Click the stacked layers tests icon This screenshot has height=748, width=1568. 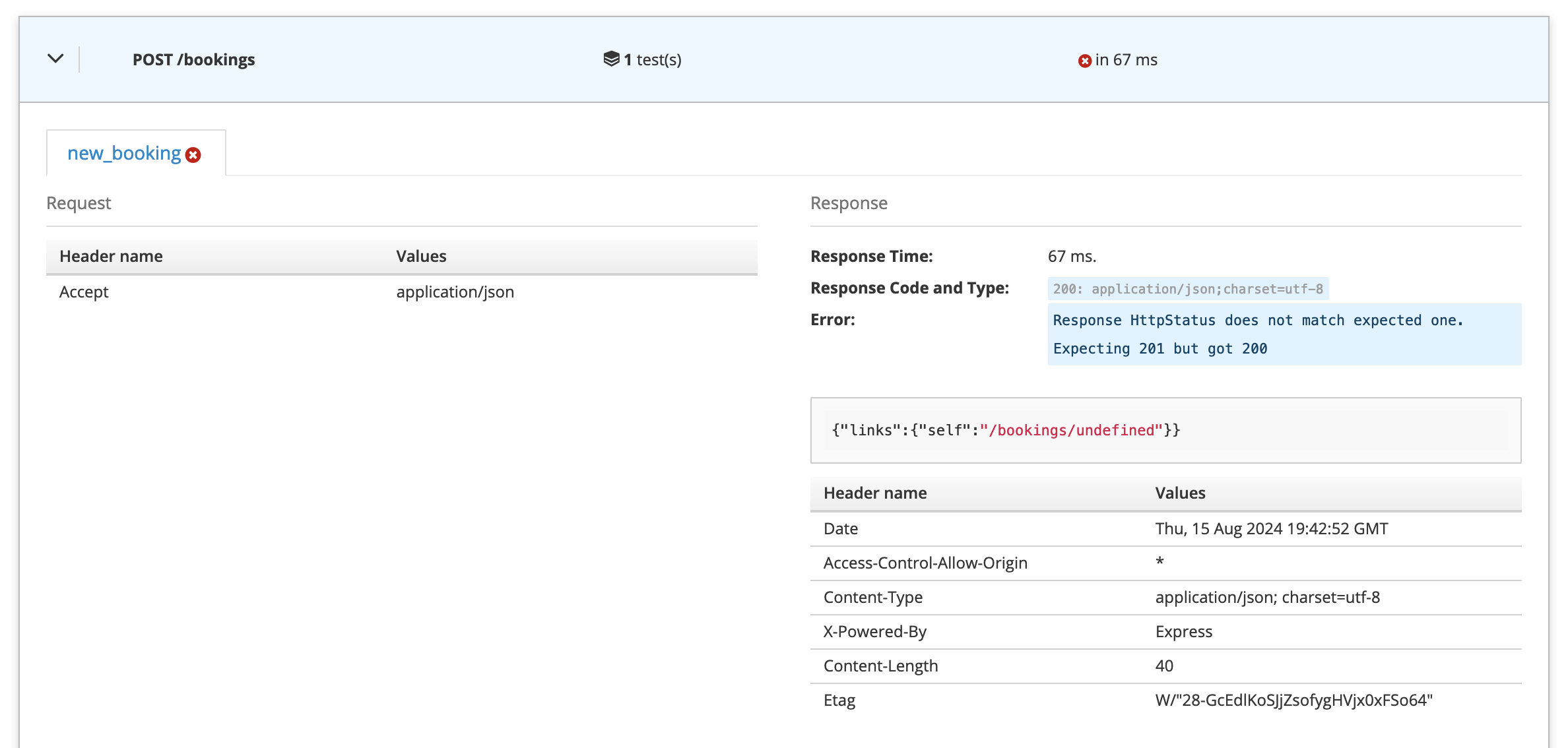(x=611, y=59)
